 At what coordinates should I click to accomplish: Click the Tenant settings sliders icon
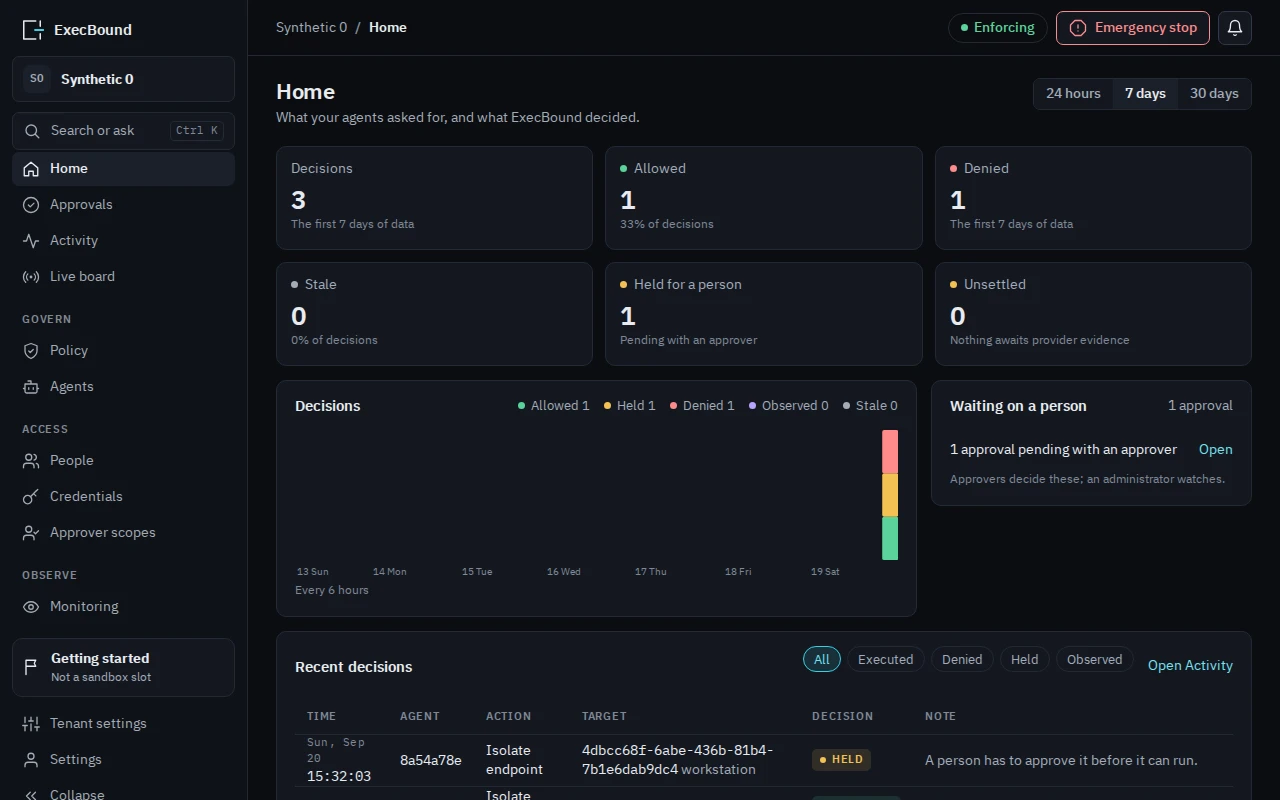tap(31, 724)
